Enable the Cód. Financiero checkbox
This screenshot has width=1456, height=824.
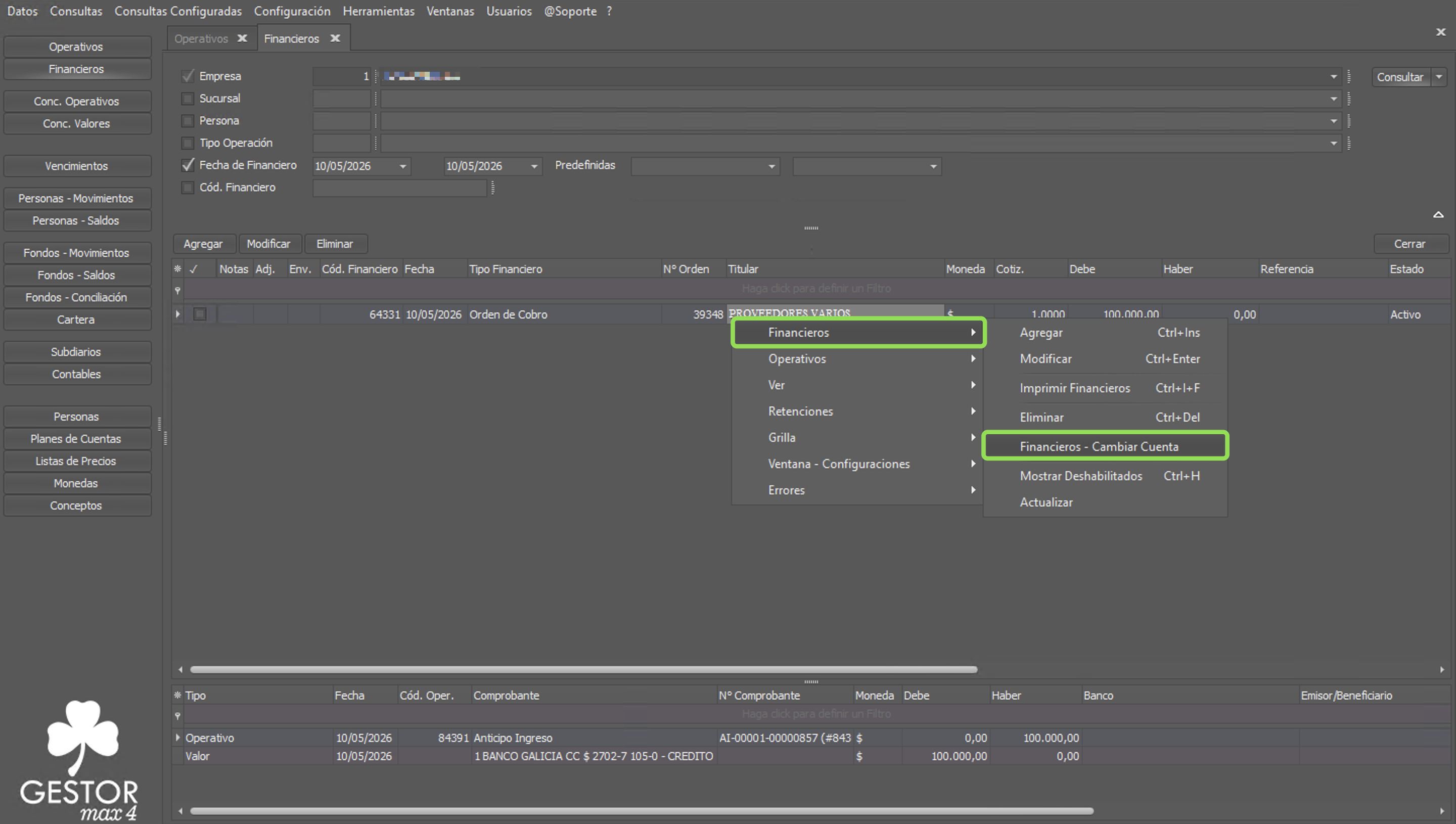(x=188, y=188)
